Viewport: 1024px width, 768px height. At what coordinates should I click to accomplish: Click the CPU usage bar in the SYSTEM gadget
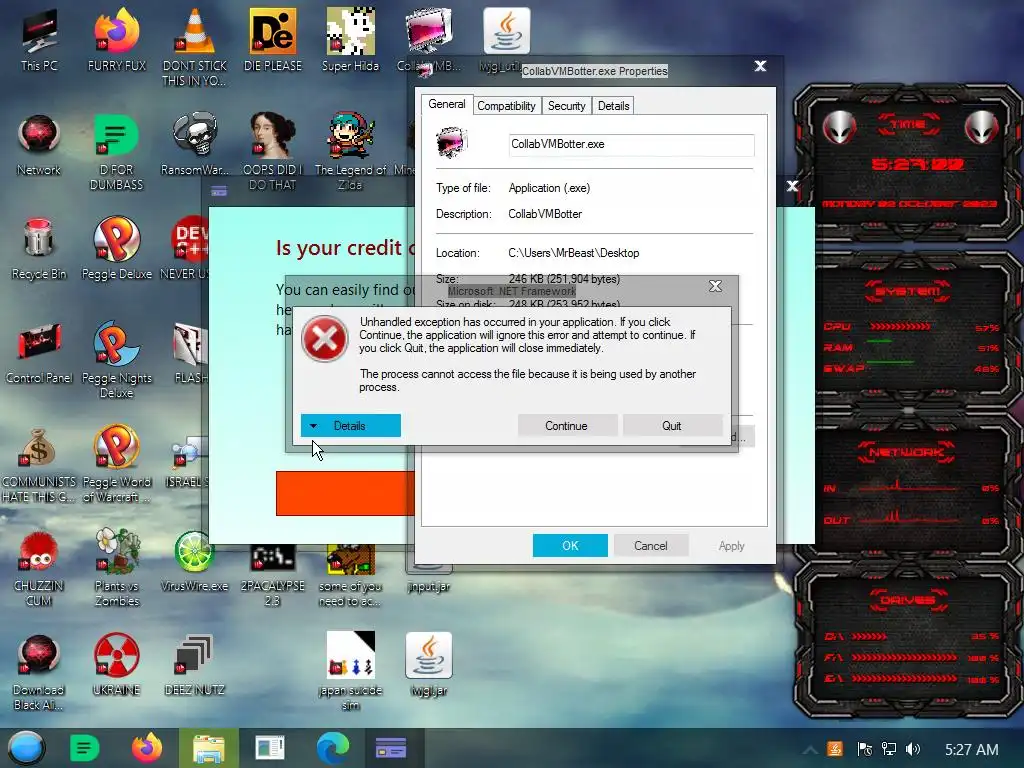point(900,326)
